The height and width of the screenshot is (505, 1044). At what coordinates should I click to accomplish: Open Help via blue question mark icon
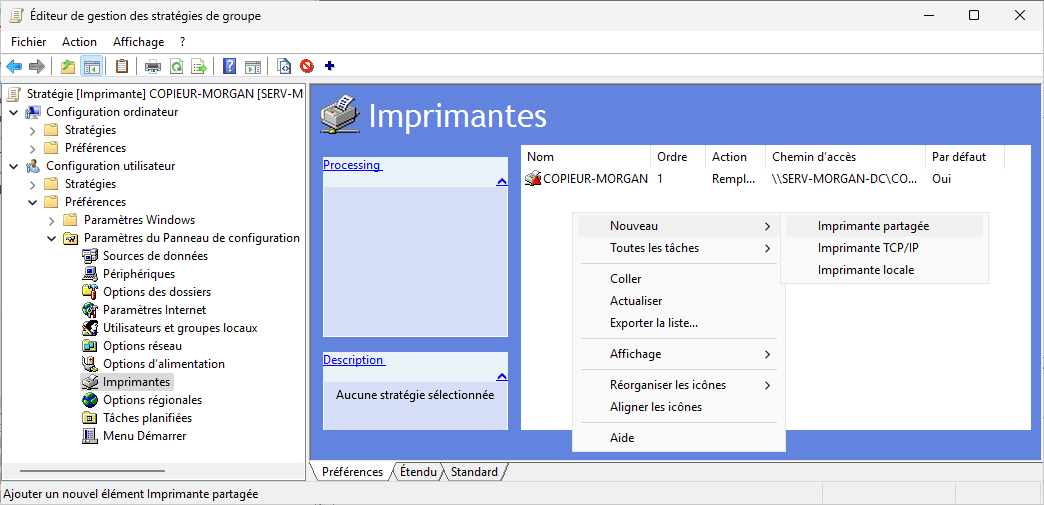coord(230,67)
